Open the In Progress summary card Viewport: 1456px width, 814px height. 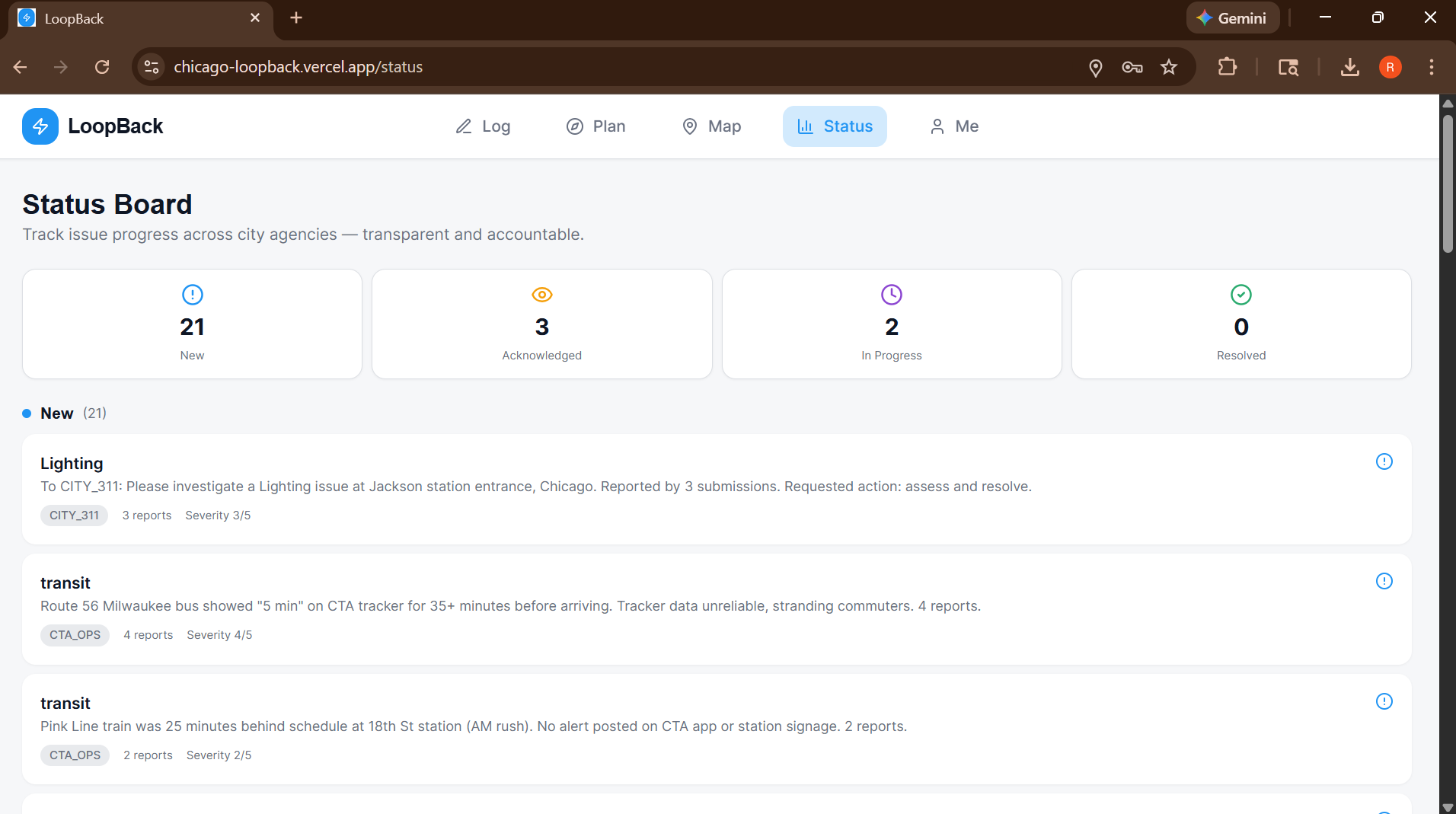point(892,324)
